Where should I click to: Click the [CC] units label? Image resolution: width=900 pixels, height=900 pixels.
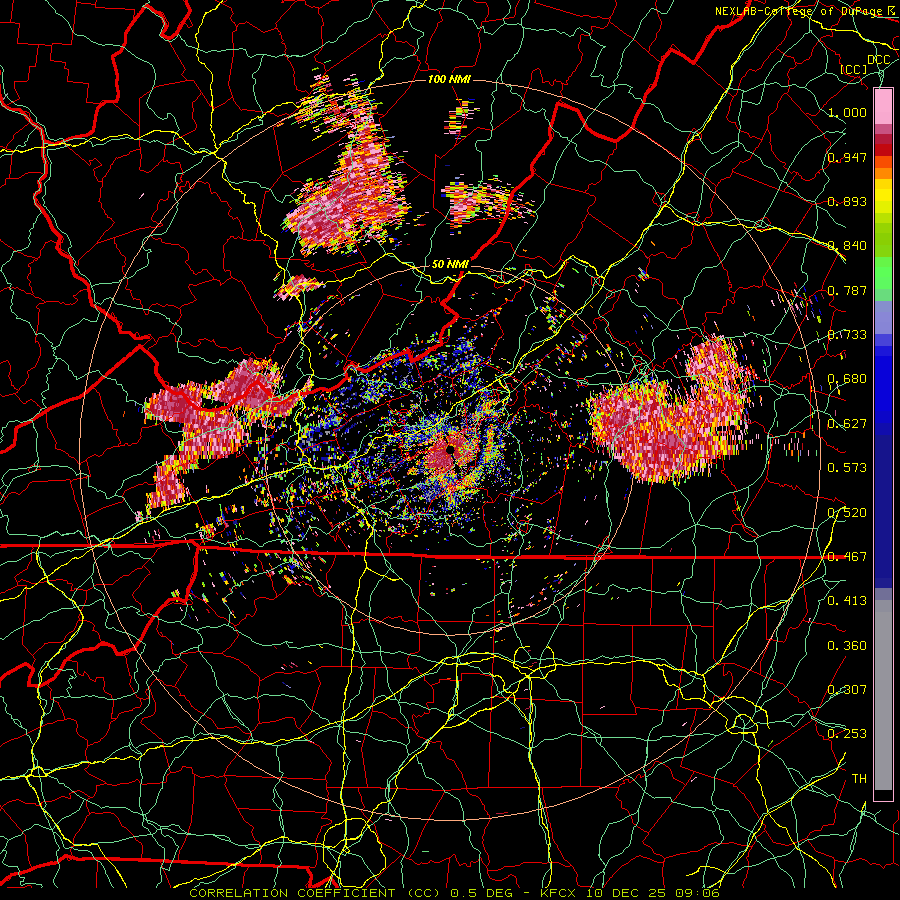click(854, 69)
